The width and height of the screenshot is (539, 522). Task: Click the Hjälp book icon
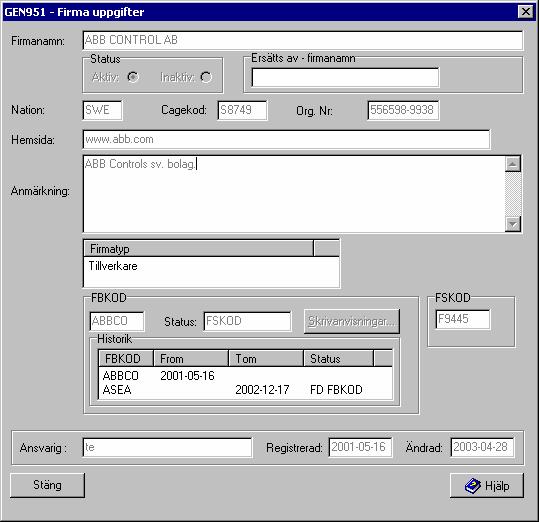[x=473, y=486]
